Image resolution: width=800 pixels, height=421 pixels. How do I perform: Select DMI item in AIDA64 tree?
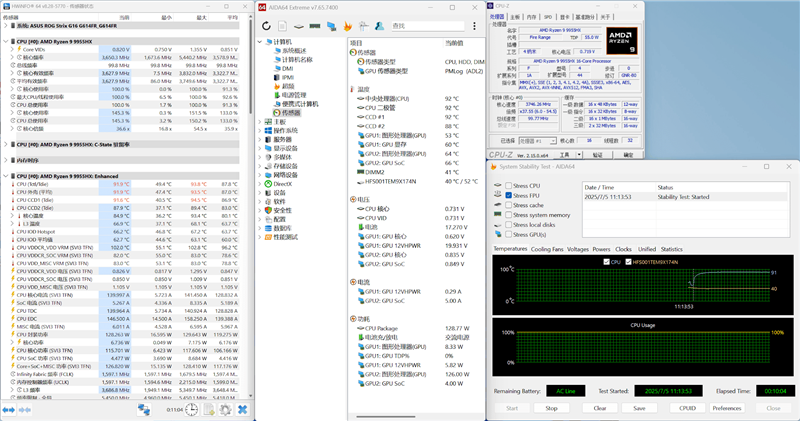284,68
